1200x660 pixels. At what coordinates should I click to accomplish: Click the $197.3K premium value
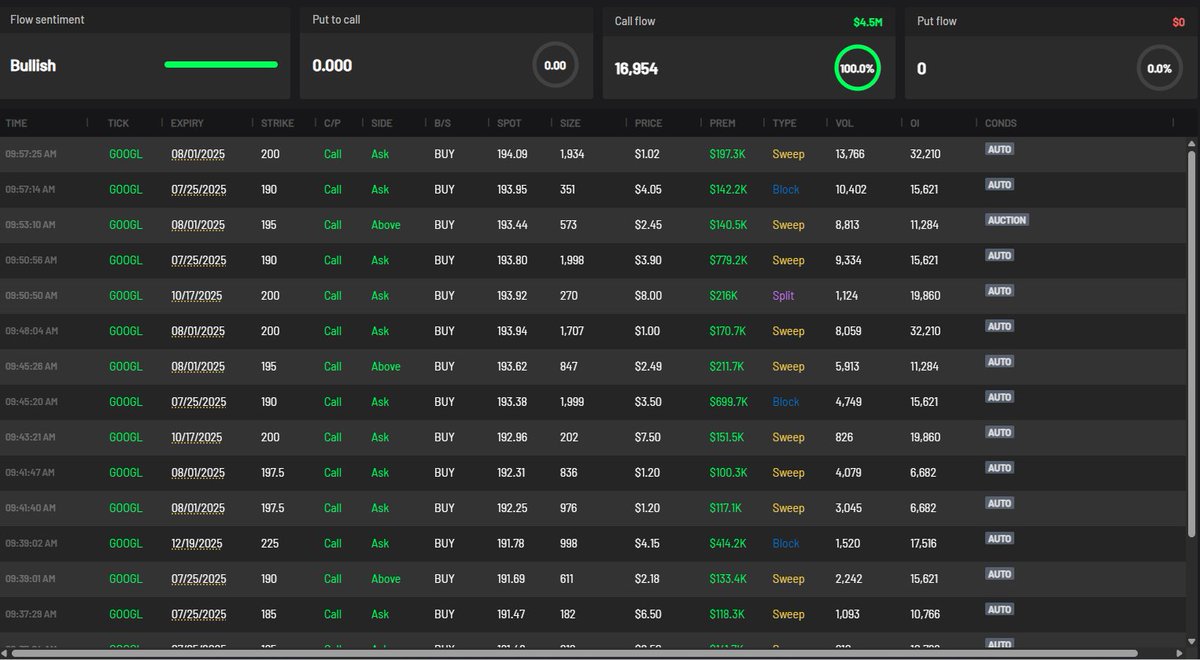[x=728, y=154]
